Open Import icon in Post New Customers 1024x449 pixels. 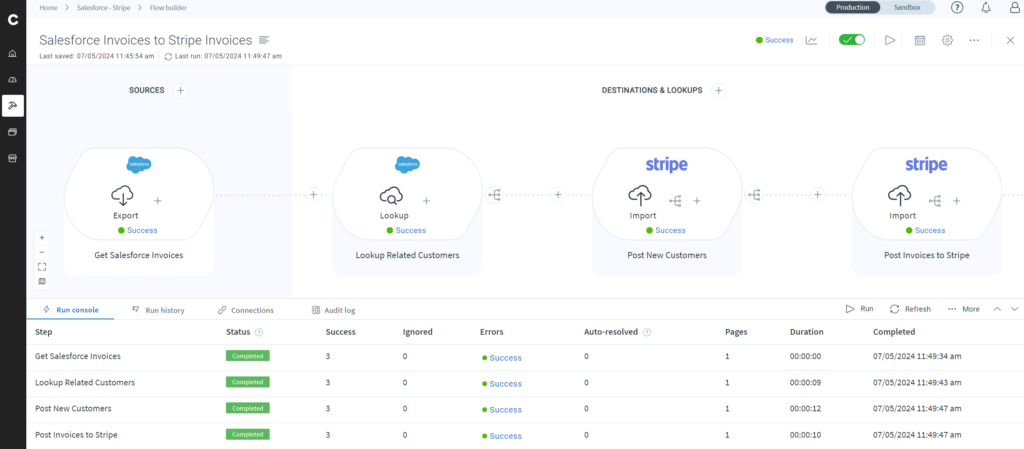click(x=640, y=195)
